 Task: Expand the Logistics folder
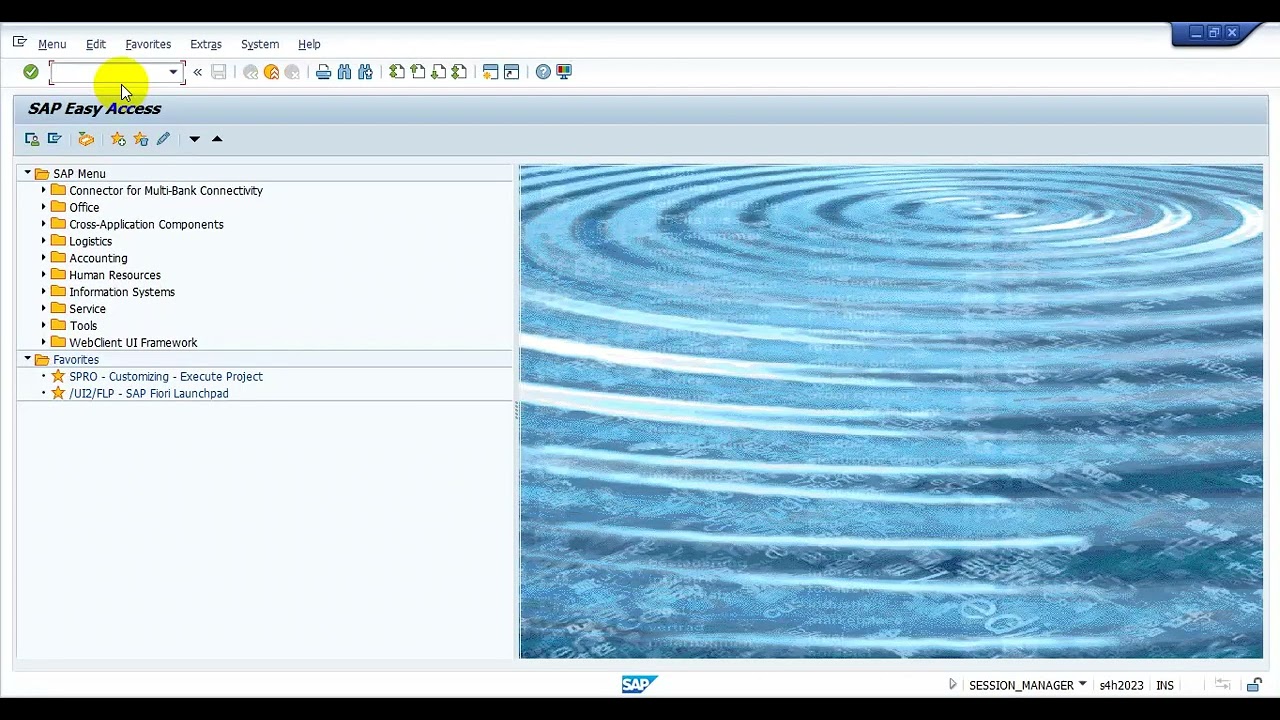[44, 242]
